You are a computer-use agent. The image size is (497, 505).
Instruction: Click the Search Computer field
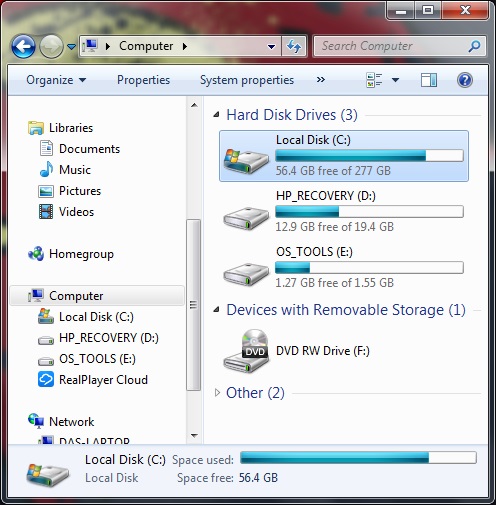click(x=399, y=46)
